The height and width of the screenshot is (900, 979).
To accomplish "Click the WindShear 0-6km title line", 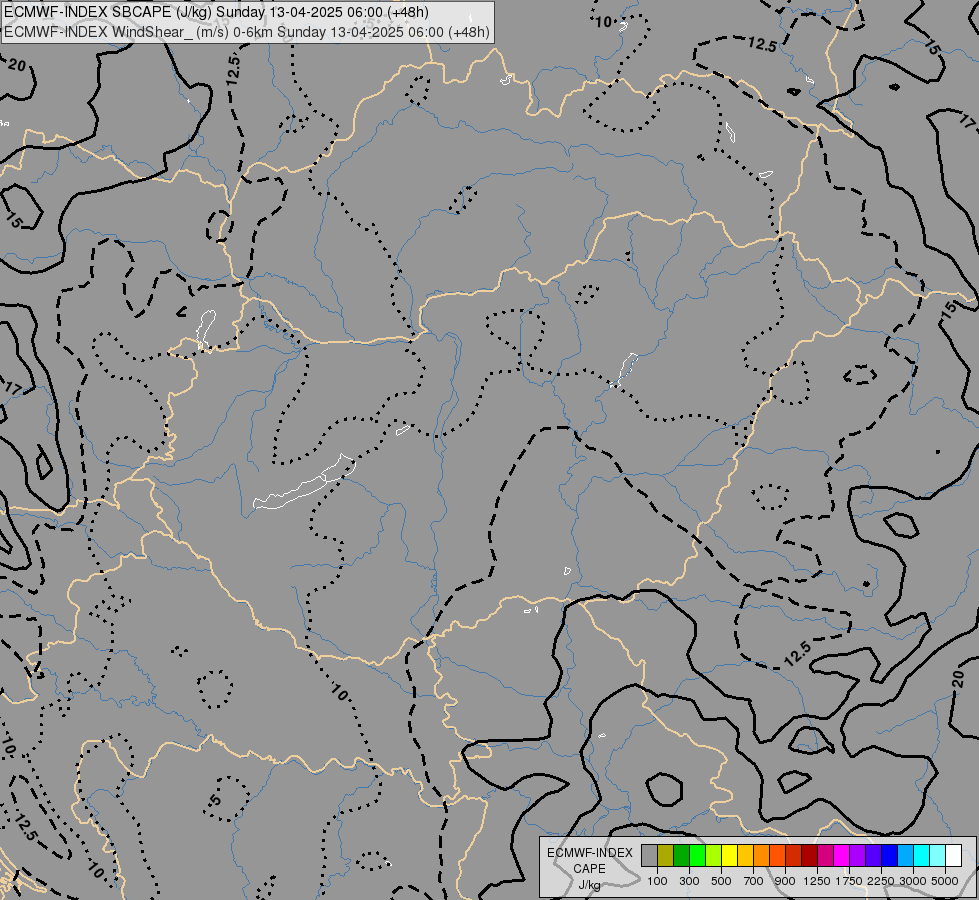I will [247, 32].
